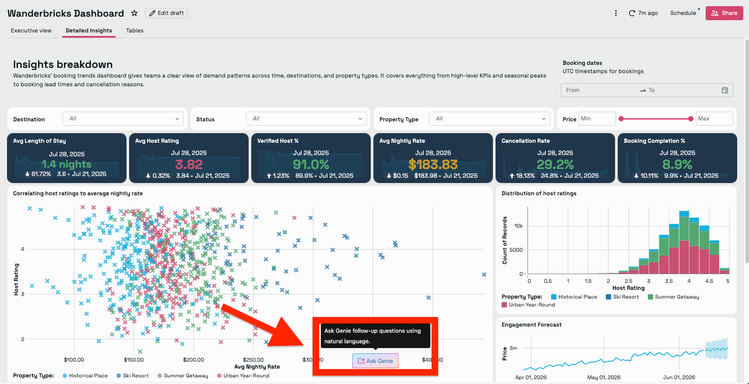Viewport: 749px width, 384px height.
Task: Click the Distribution of host ratings title
Action: point(539,193)
